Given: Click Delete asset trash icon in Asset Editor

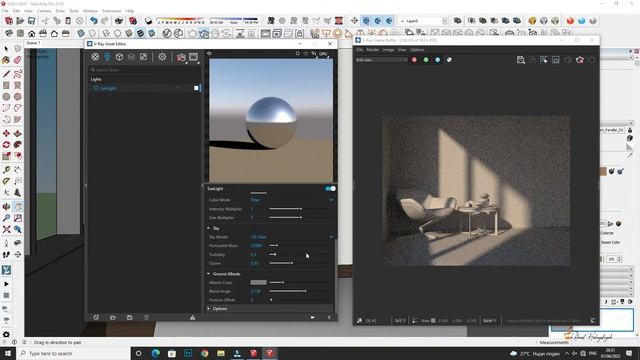Looking at the screenshot, I should 146,318.
